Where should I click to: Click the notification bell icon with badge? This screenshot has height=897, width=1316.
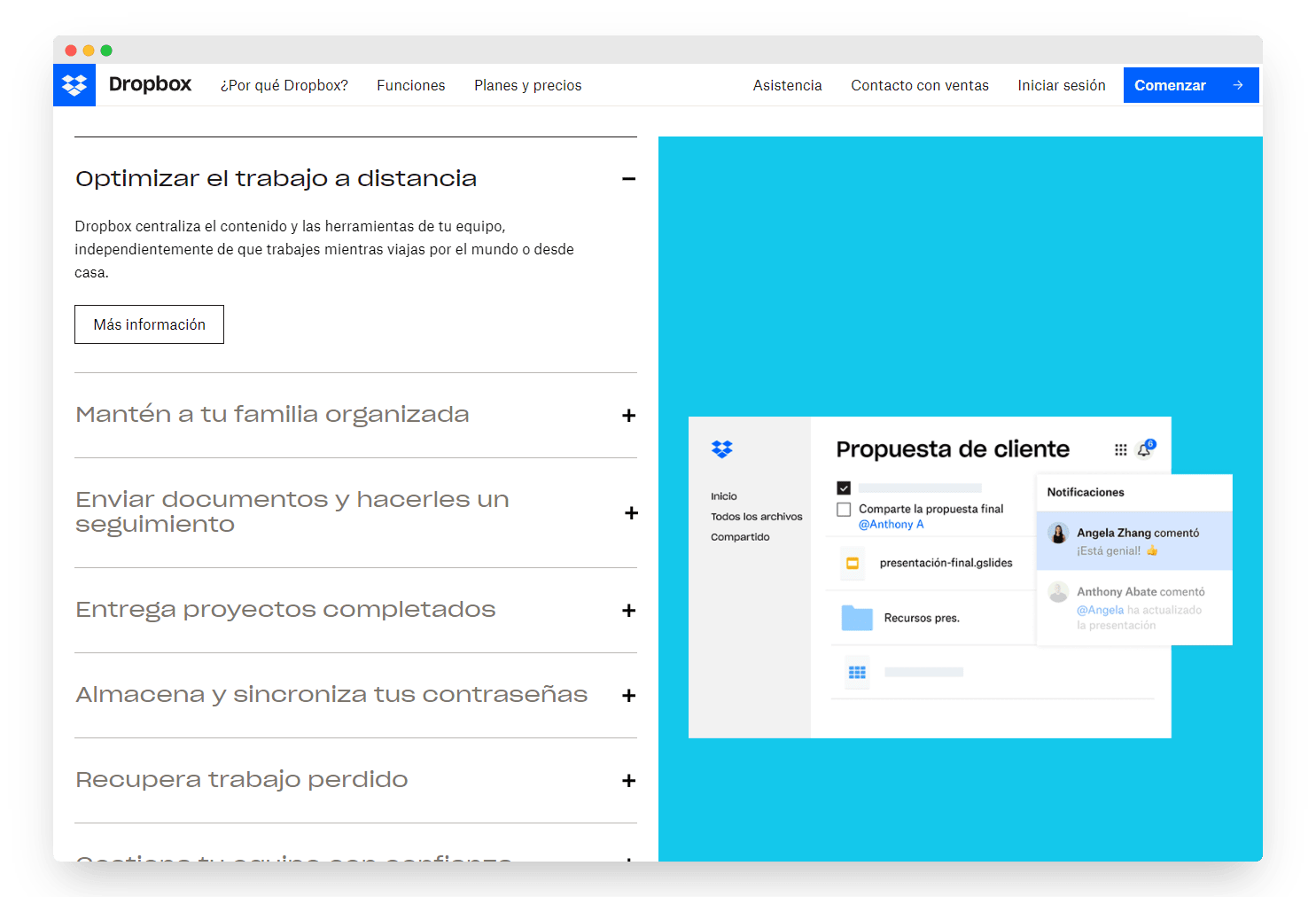point(1146,448)
